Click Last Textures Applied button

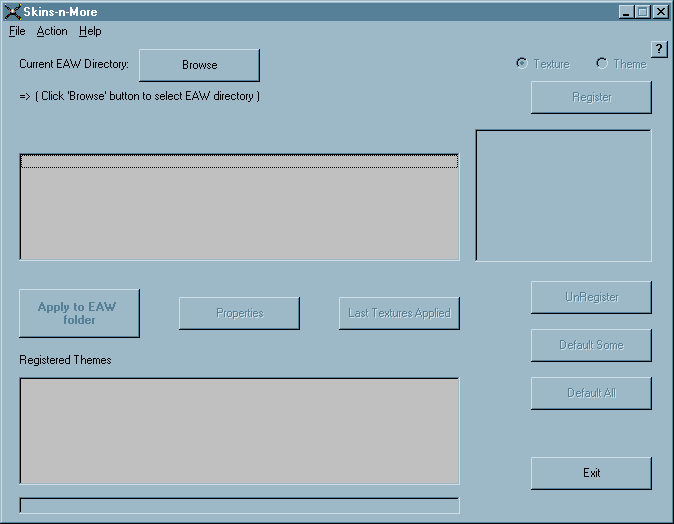[x=399, y=313]
